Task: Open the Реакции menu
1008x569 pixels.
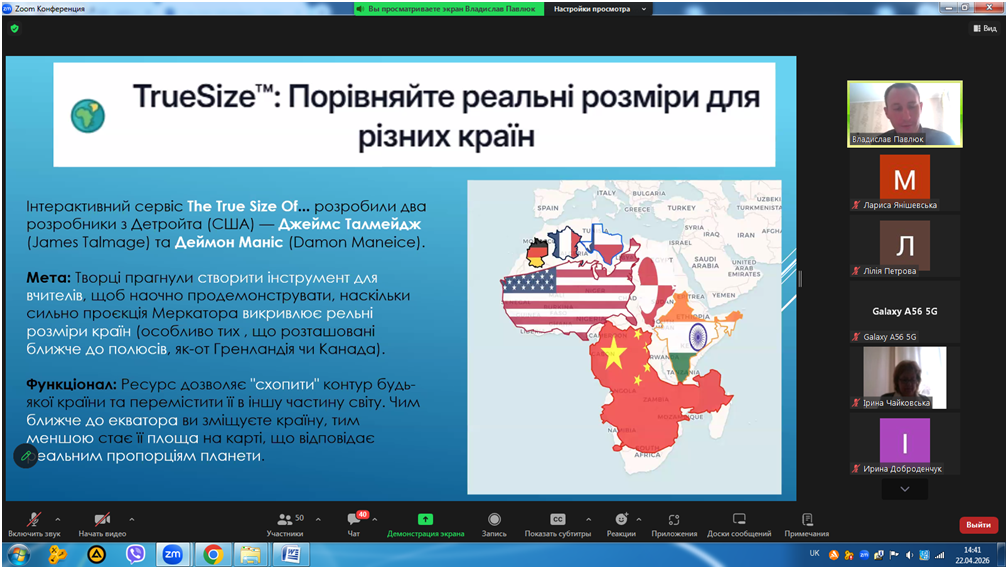Action: [621, 523]
